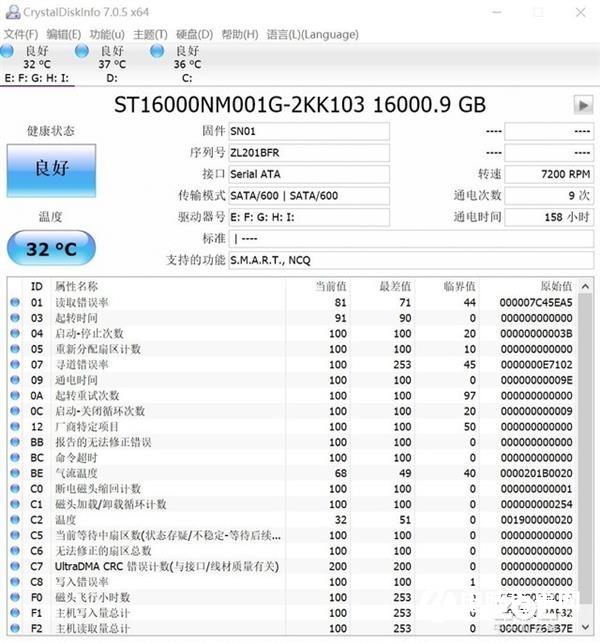Screen dimensions: 600x643
Task: Click the status dot for attribute C0
Action: click(15, 488)
